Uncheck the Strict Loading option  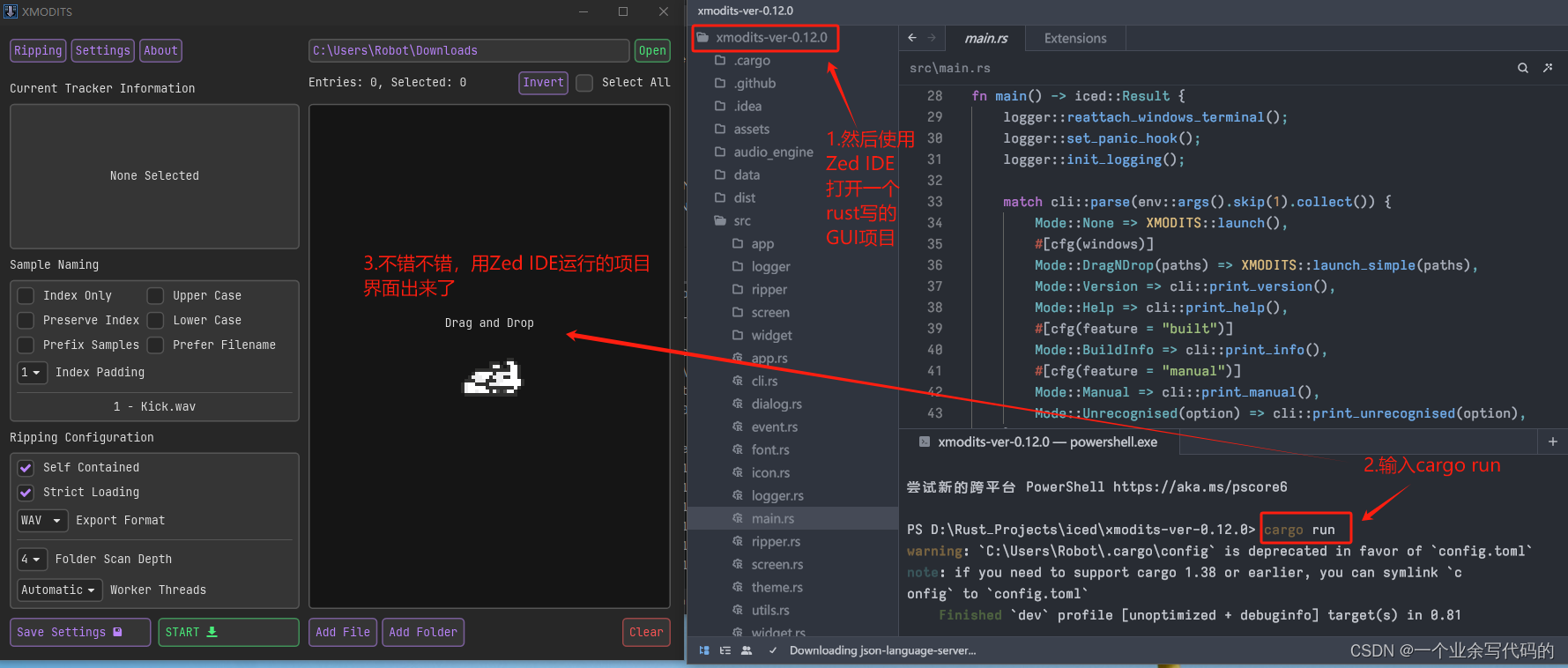coord(26,492)
